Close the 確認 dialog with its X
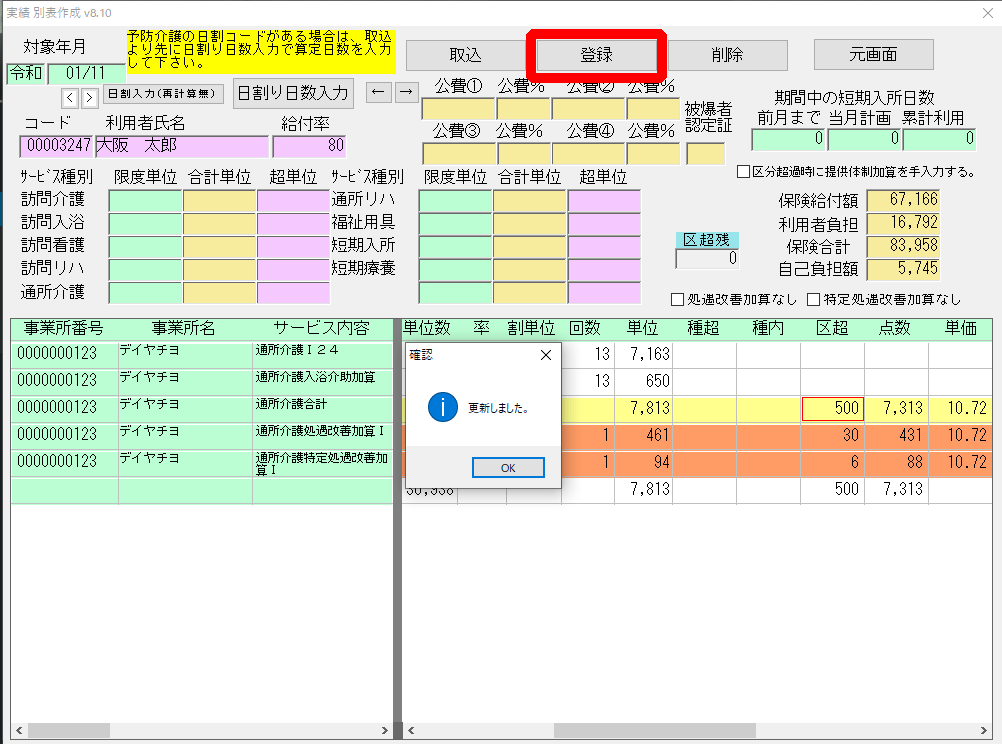This screenshot has height=744, width=1002. [x=545, y=355]
